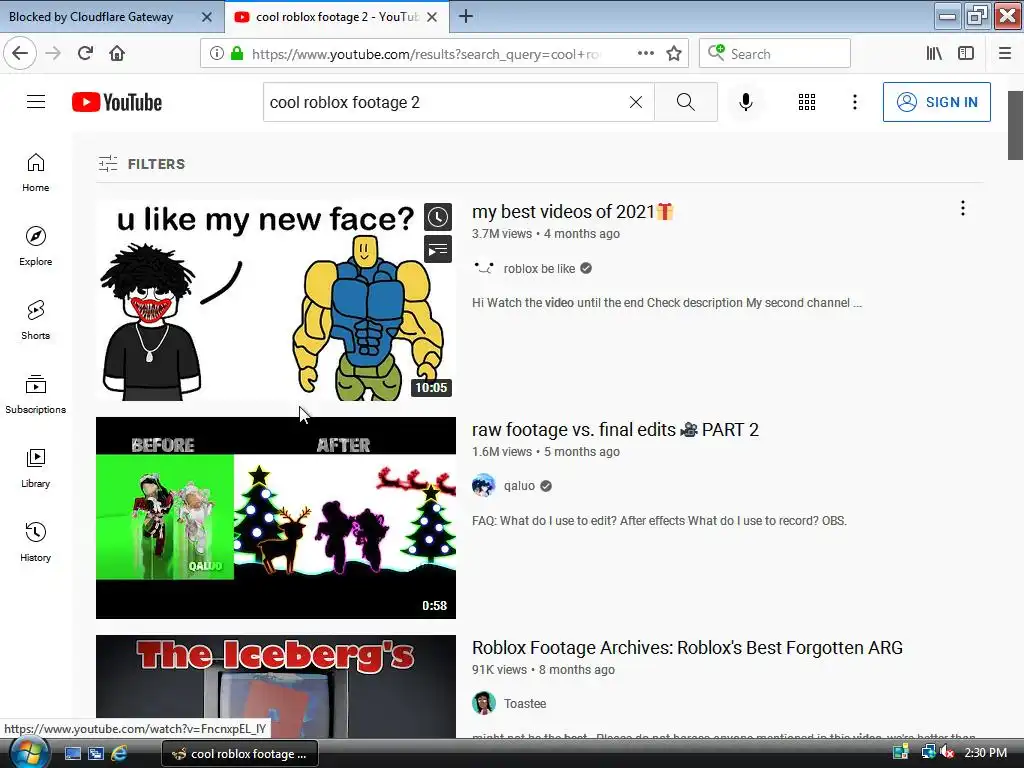Open History from the YouTube sidebar

click(x=35, y=542)
